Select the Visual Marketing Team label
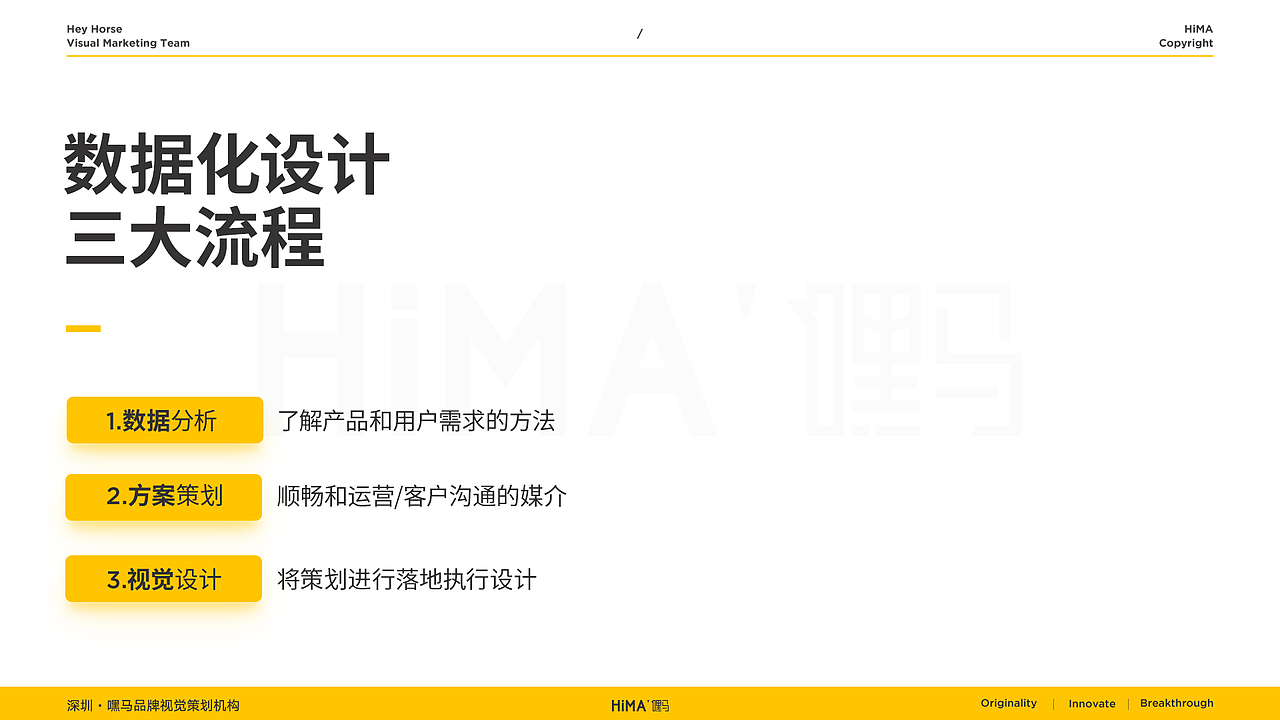Image resolution: width=1280 pixels, height=720 pixels. point(128,43)
